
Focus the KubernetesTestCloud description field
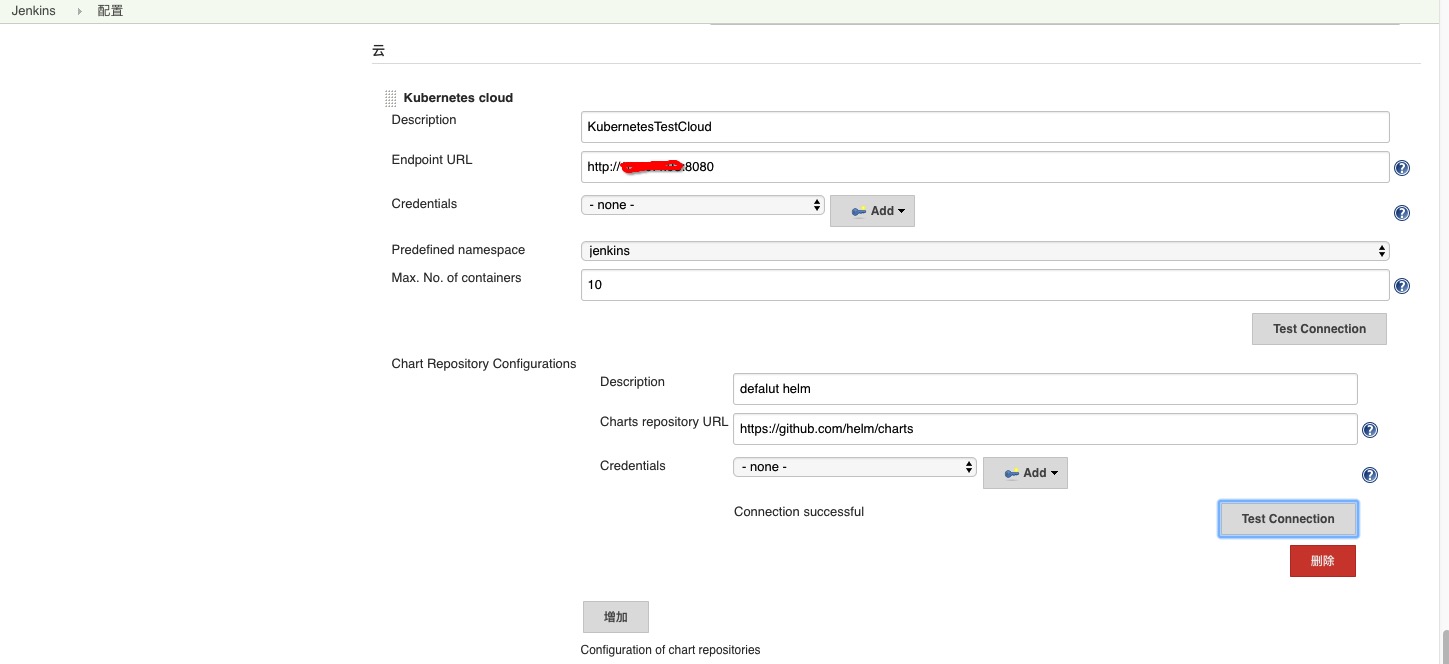985,127
